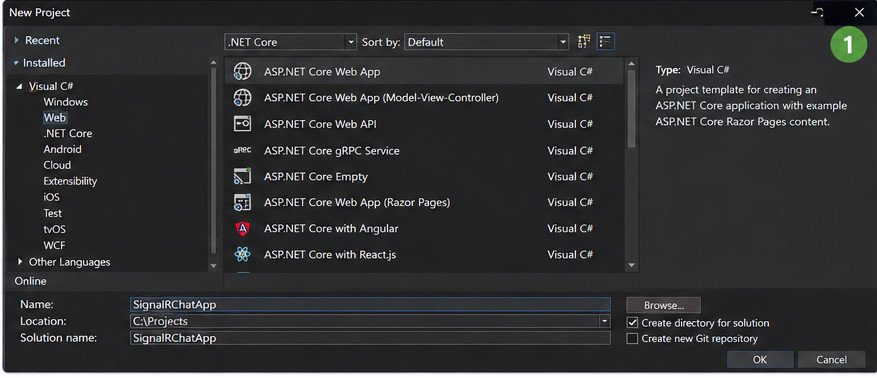Viewport: 877px width, 378px height.
Task: Switch to medium icons list view
Action: click(606, 41)
